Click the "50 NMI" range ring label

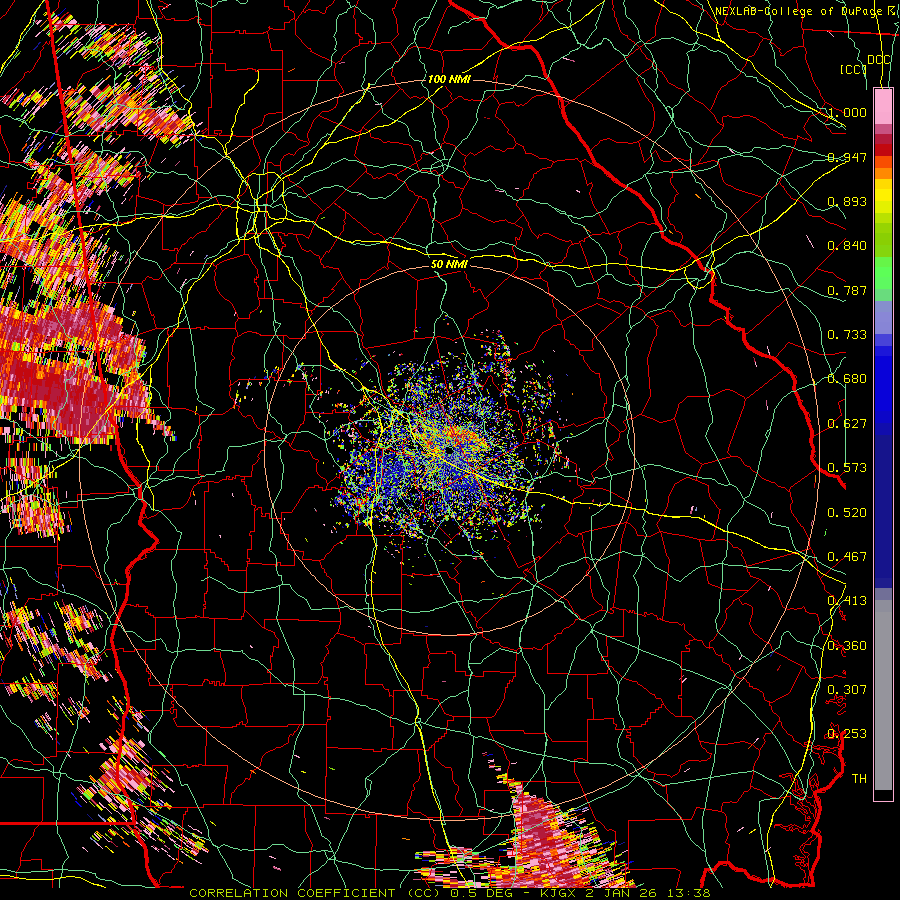coord(449,264)
